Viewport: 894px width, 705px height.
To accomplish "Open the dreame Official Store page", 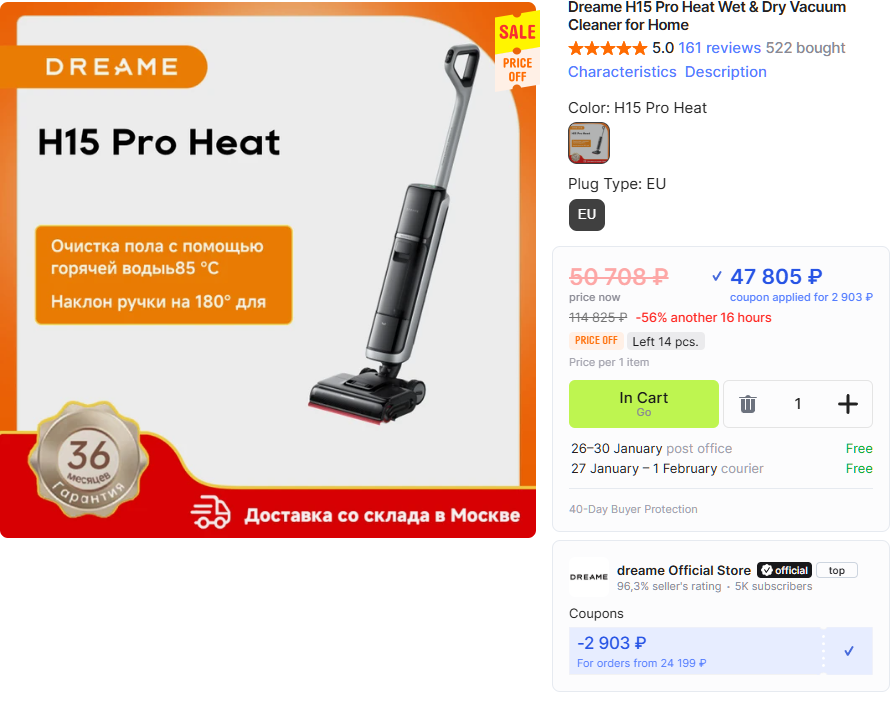I will 684,570.
